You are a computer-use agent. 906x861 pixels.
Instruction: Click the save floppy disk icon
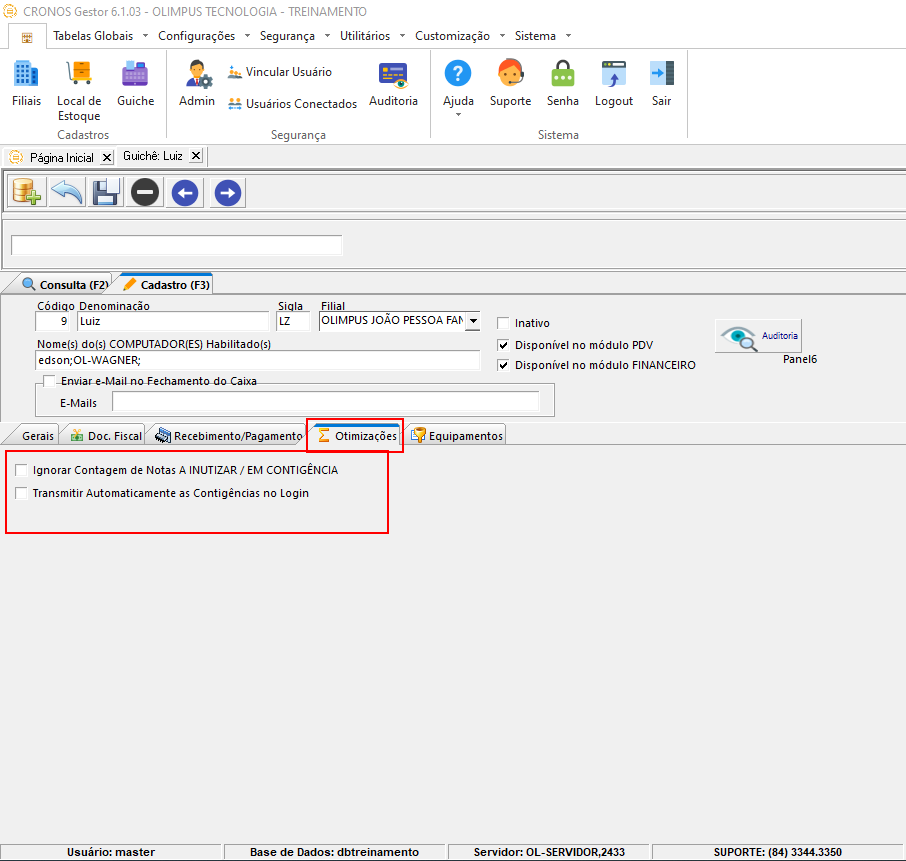pos(106,192)
